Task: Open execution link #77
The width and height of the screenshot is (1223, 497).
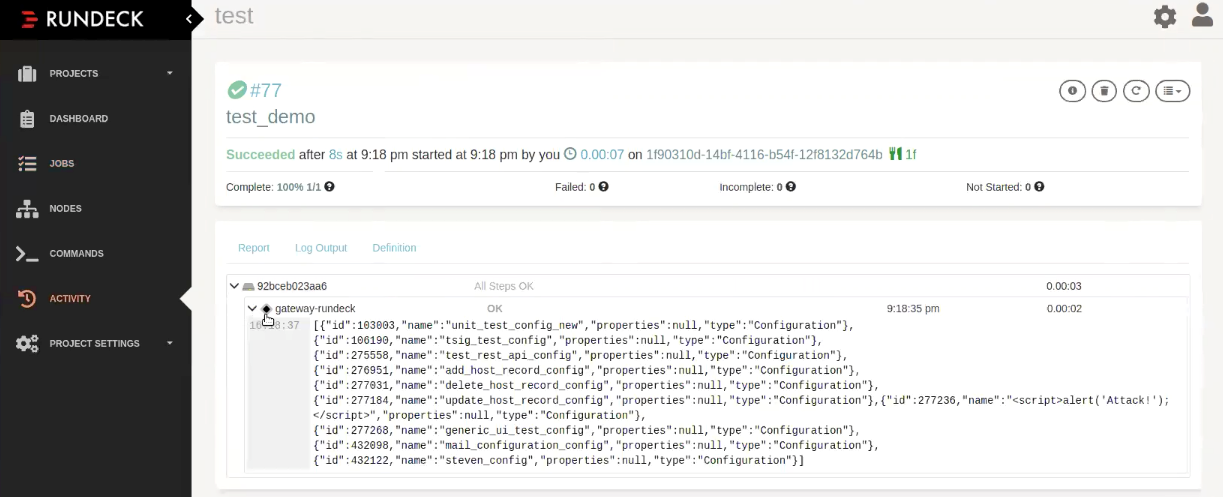Action: (x=266, y=91)
